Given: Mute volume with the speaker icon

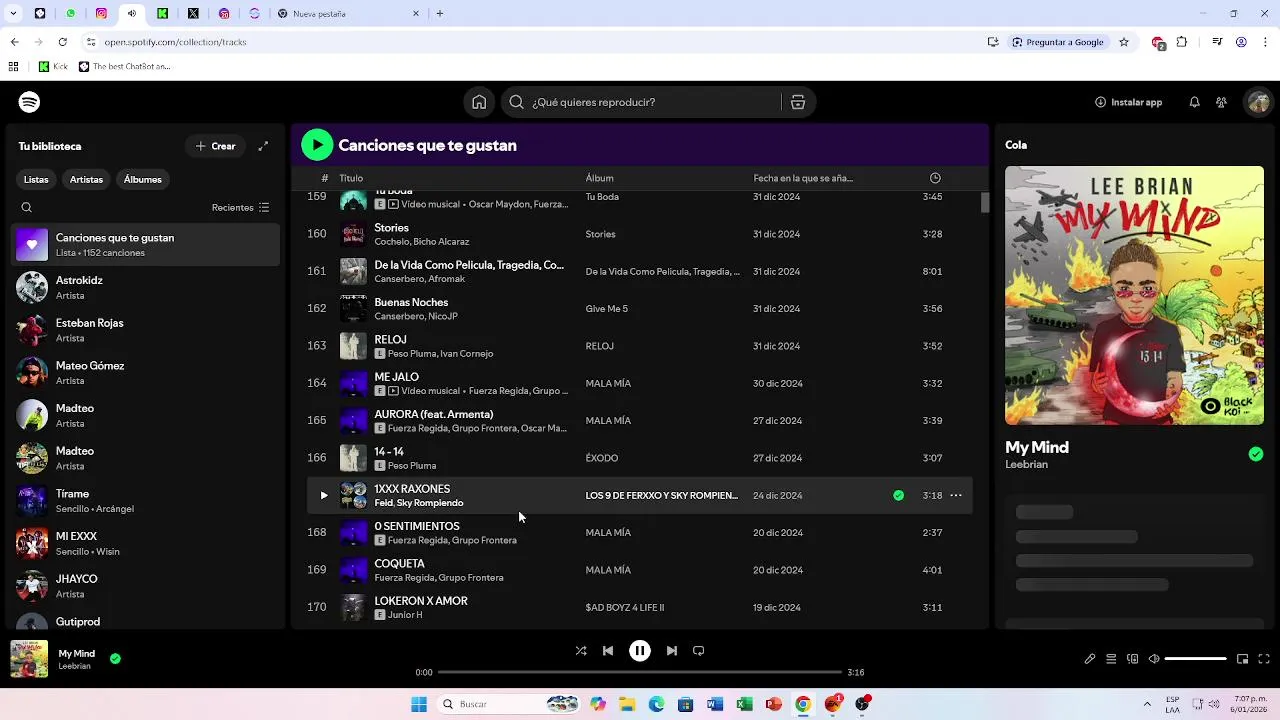Looking at the screenshot, I should (1154, 659).
